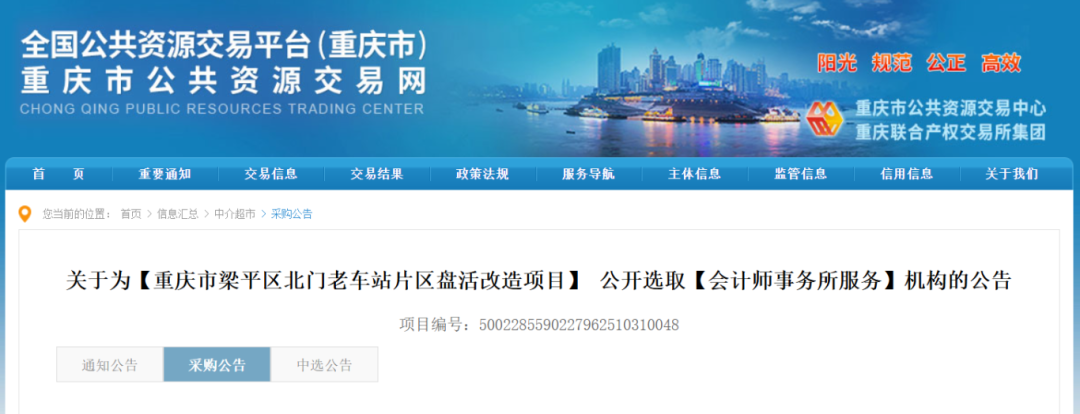Open 政策法规 menu item

(482, 174)
